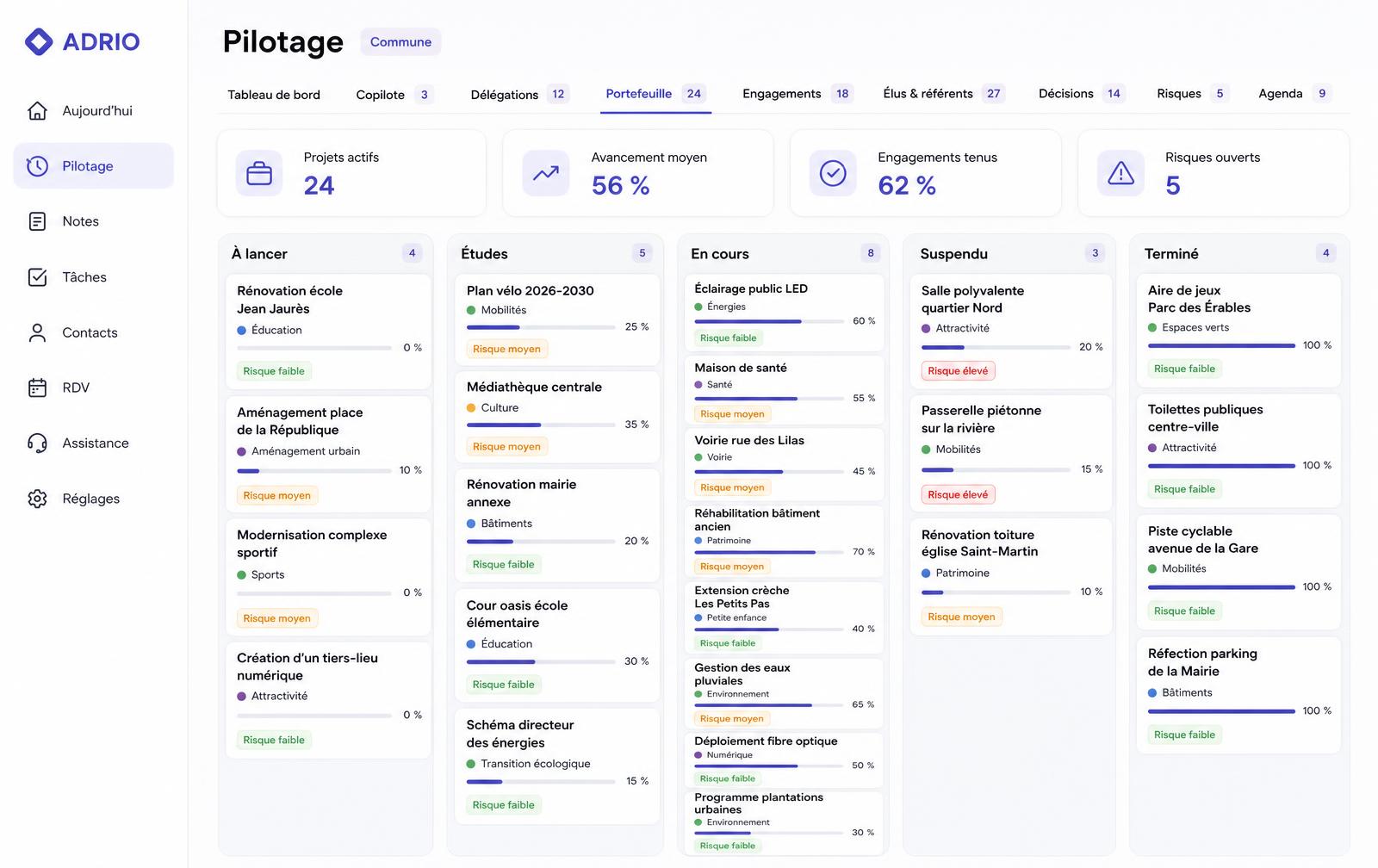Click the "62 %" Engagements tenus value

coord(907,186)
